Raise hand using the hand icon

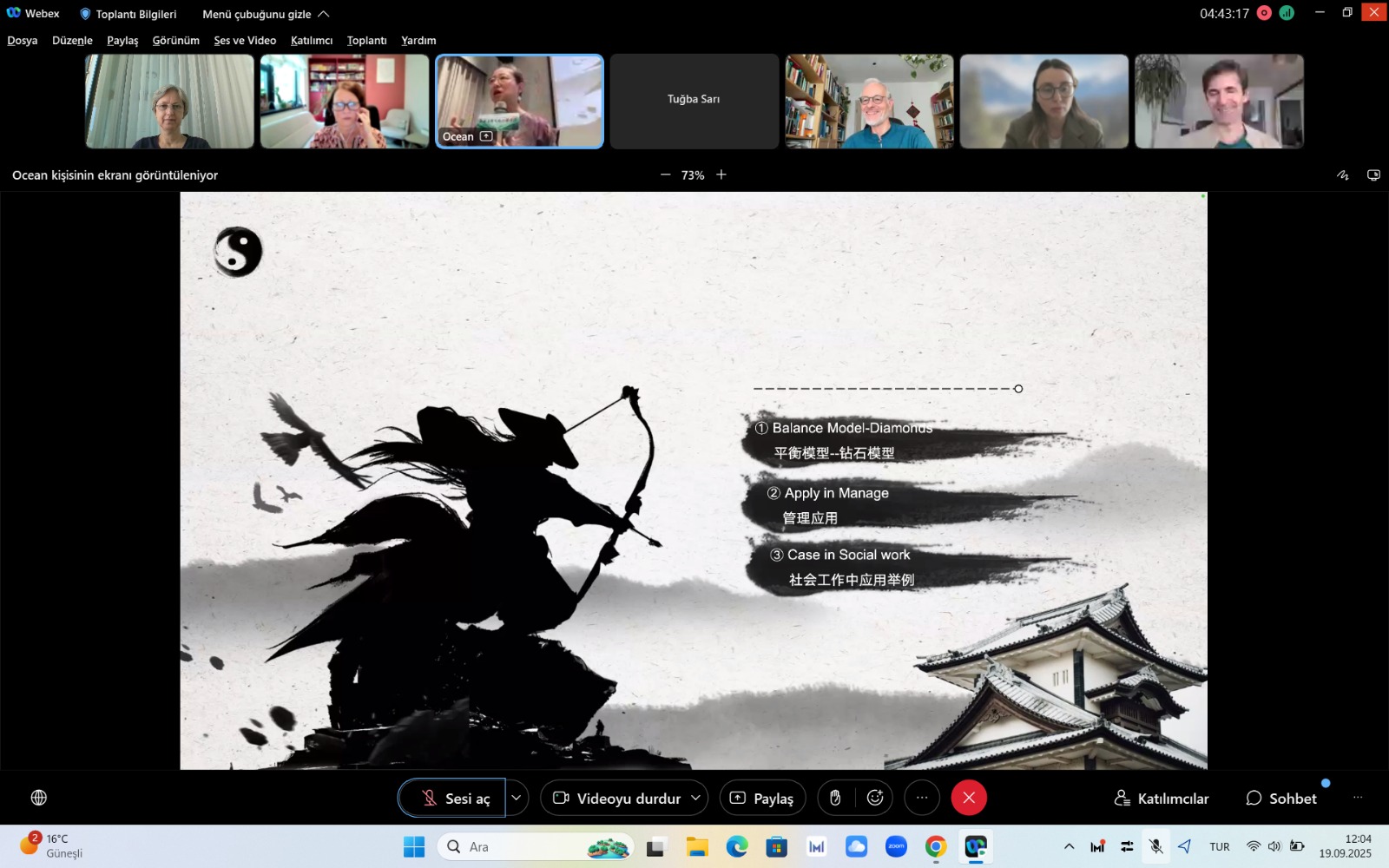(835, 798)
